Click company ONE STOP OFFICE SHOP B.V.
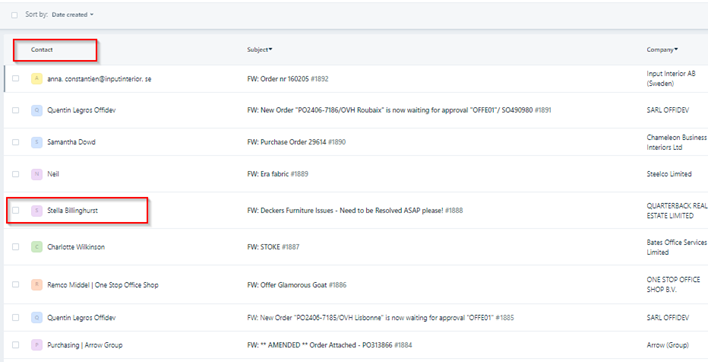708x362 pixels. (673, 285)
